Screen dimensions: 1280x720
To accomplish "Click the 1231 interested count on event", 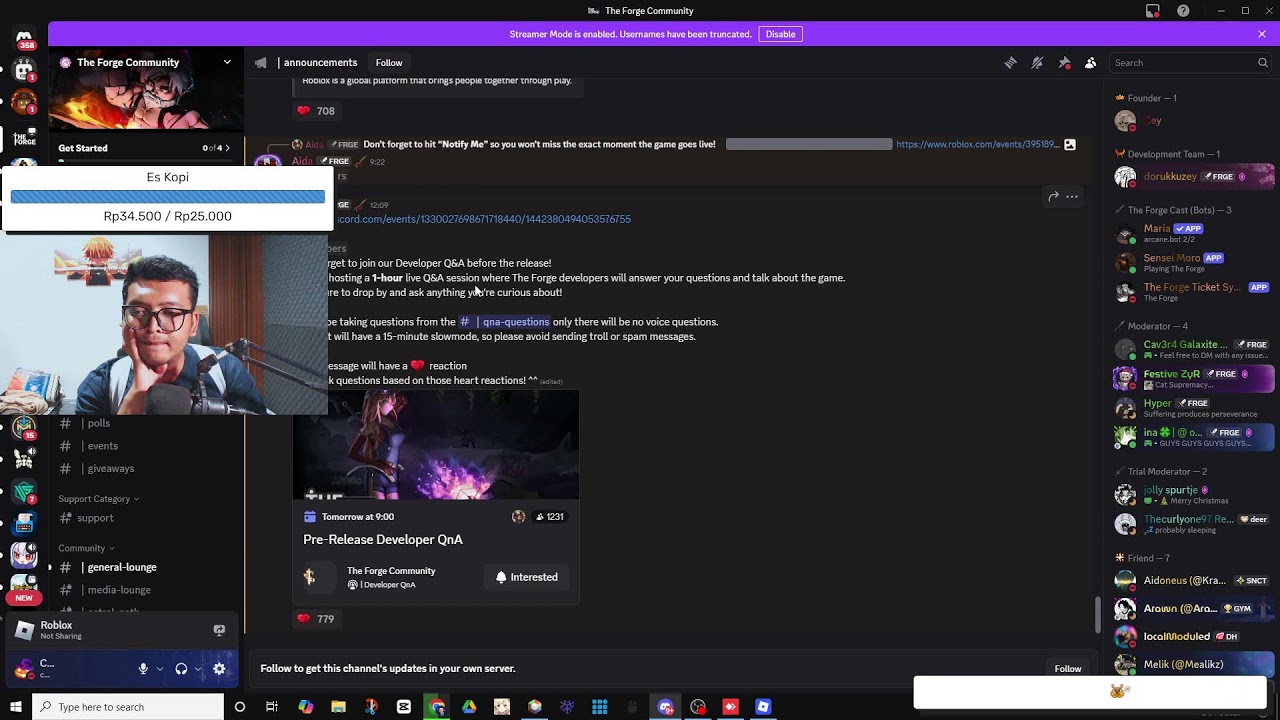I will (x=549, y=517).
